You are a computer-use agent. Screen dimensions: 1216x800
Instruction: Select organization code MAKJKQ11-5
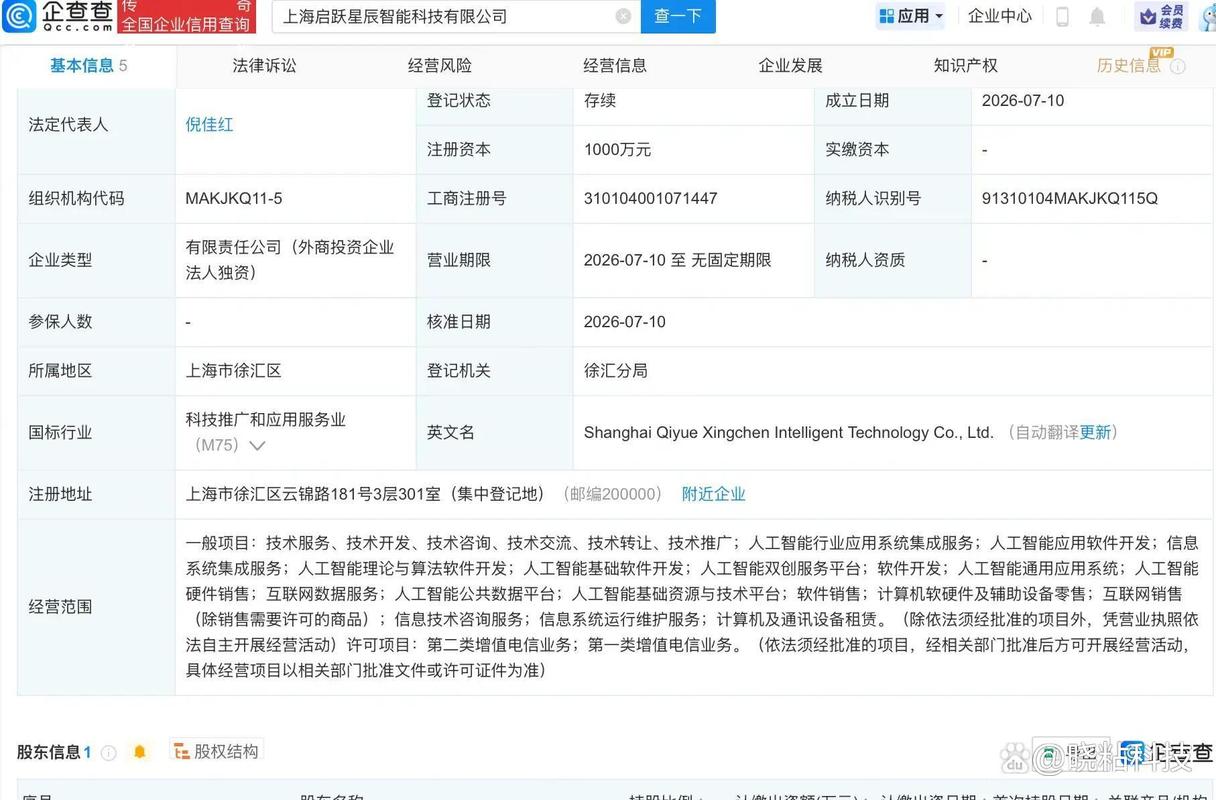coord(233,199)
